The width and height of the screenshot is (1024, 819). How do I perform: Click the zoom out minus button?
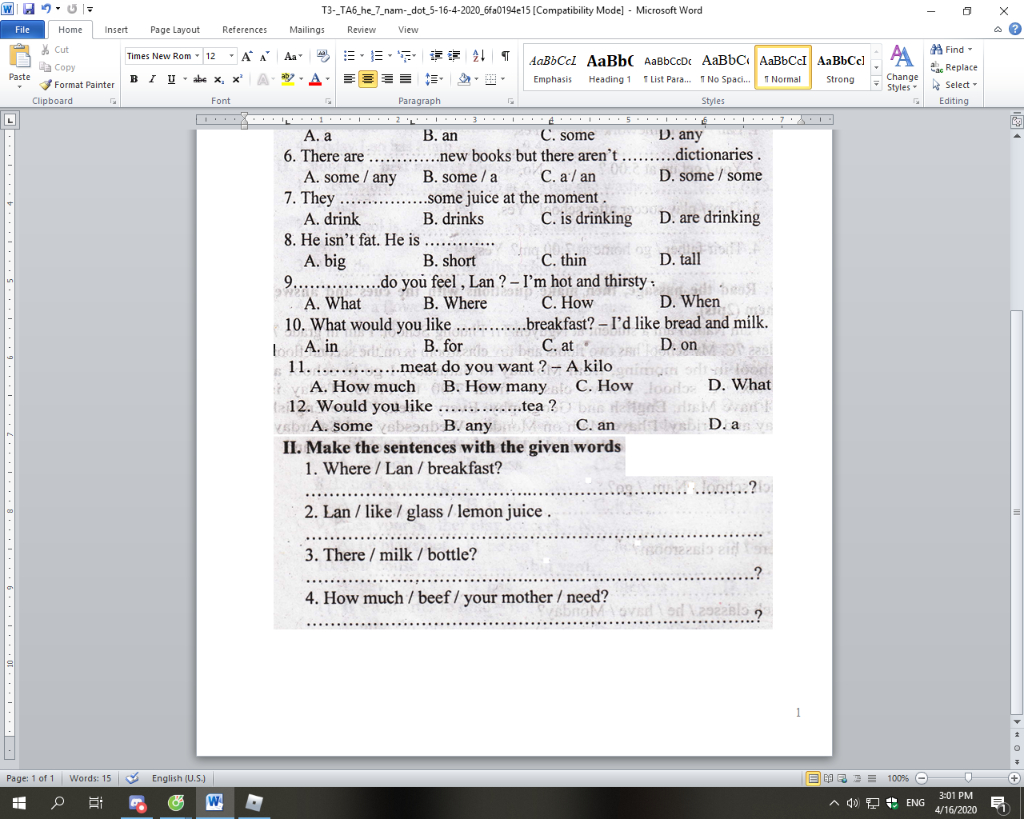[x=921, y=779]
